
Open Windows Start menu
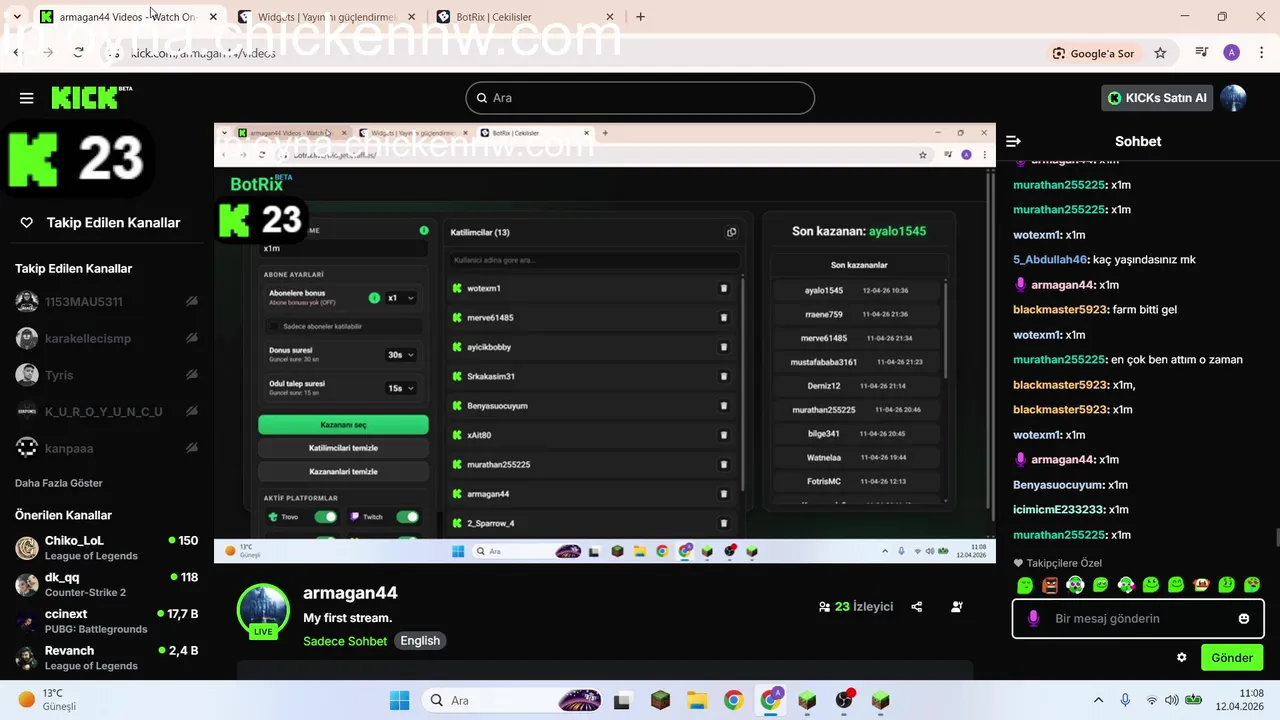pyautogui.click(x=399, y=700)
